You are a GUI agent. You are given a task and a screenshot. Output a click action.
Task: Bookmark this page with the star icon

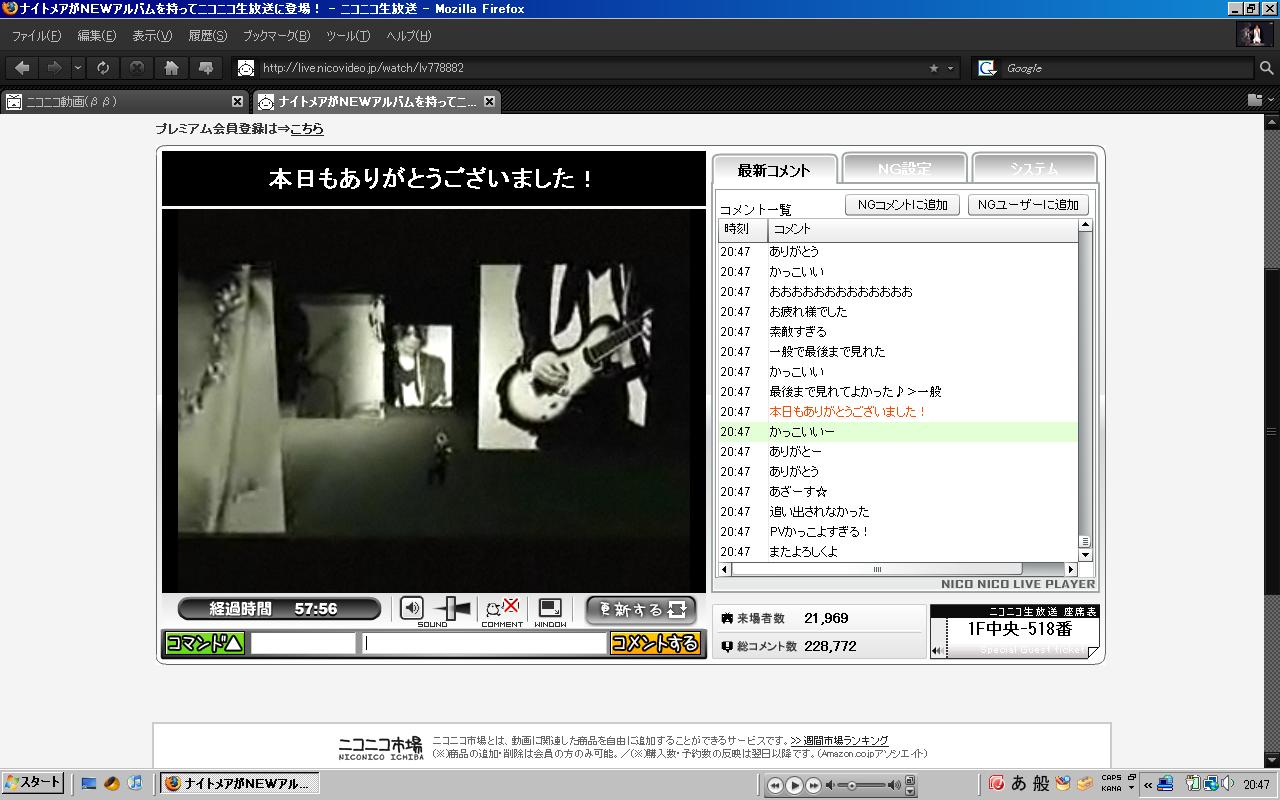point(934,68)
